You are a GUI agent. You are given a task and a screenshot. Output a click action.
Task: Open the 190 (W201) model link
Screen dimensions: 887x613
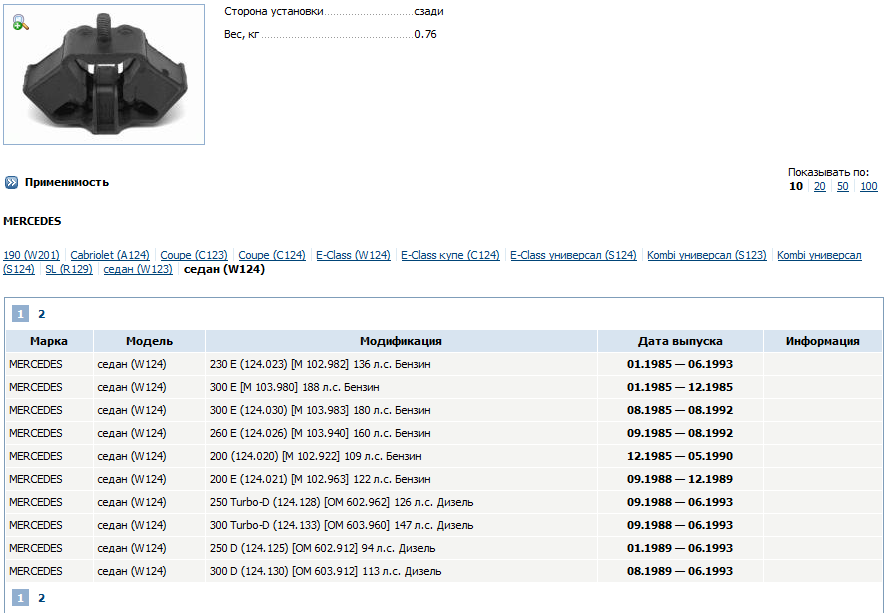(x=31, y=255)
